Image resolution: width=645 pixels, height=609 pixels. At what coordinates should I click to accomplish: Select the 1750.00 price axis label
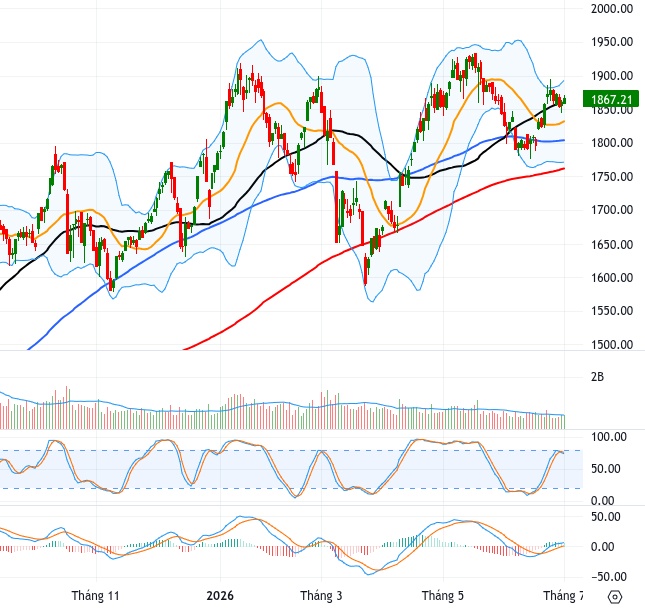612,177
